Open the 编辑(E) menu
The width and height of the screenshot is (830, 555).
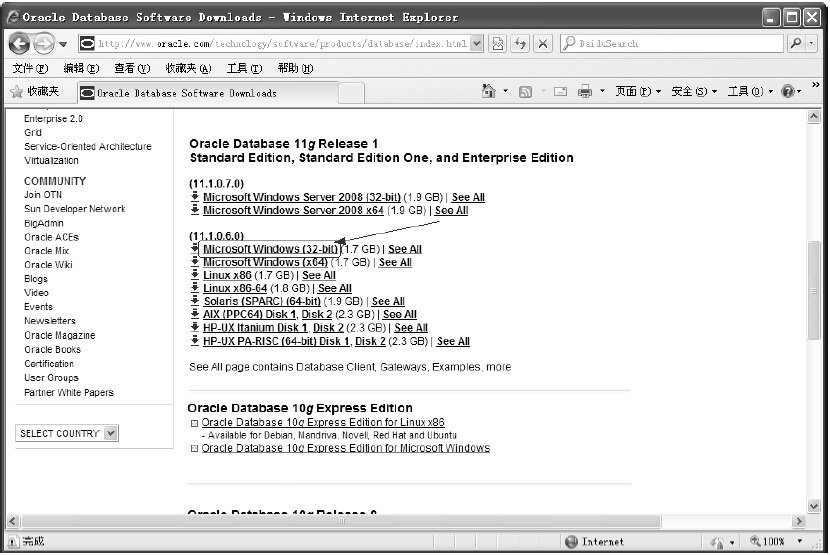81,68
